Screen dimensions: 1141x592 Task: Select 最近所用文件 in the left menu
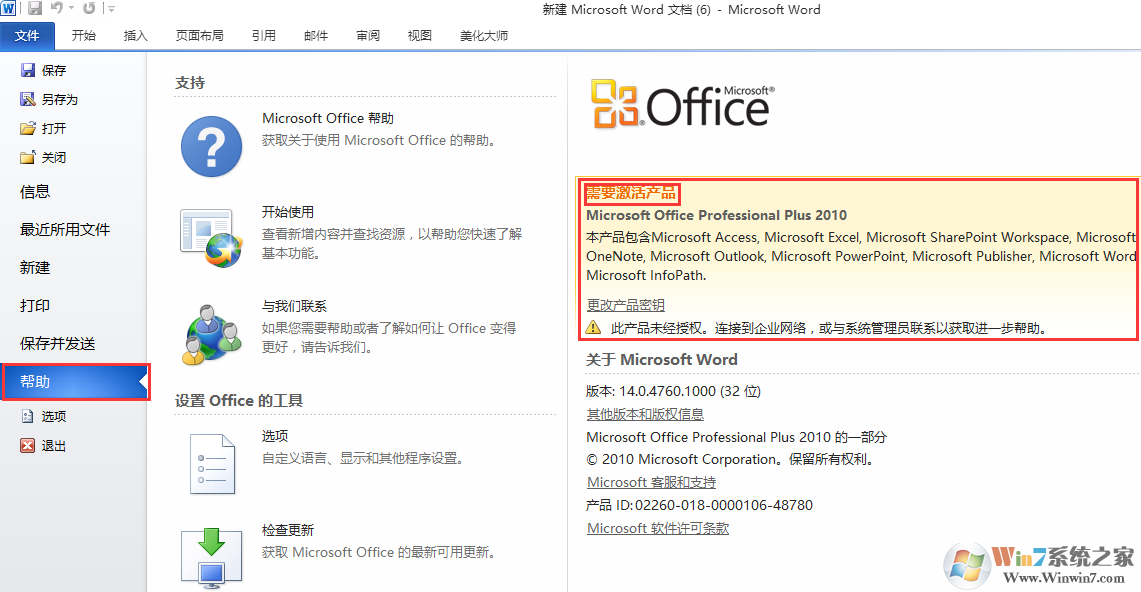click(x=65, y=230)
